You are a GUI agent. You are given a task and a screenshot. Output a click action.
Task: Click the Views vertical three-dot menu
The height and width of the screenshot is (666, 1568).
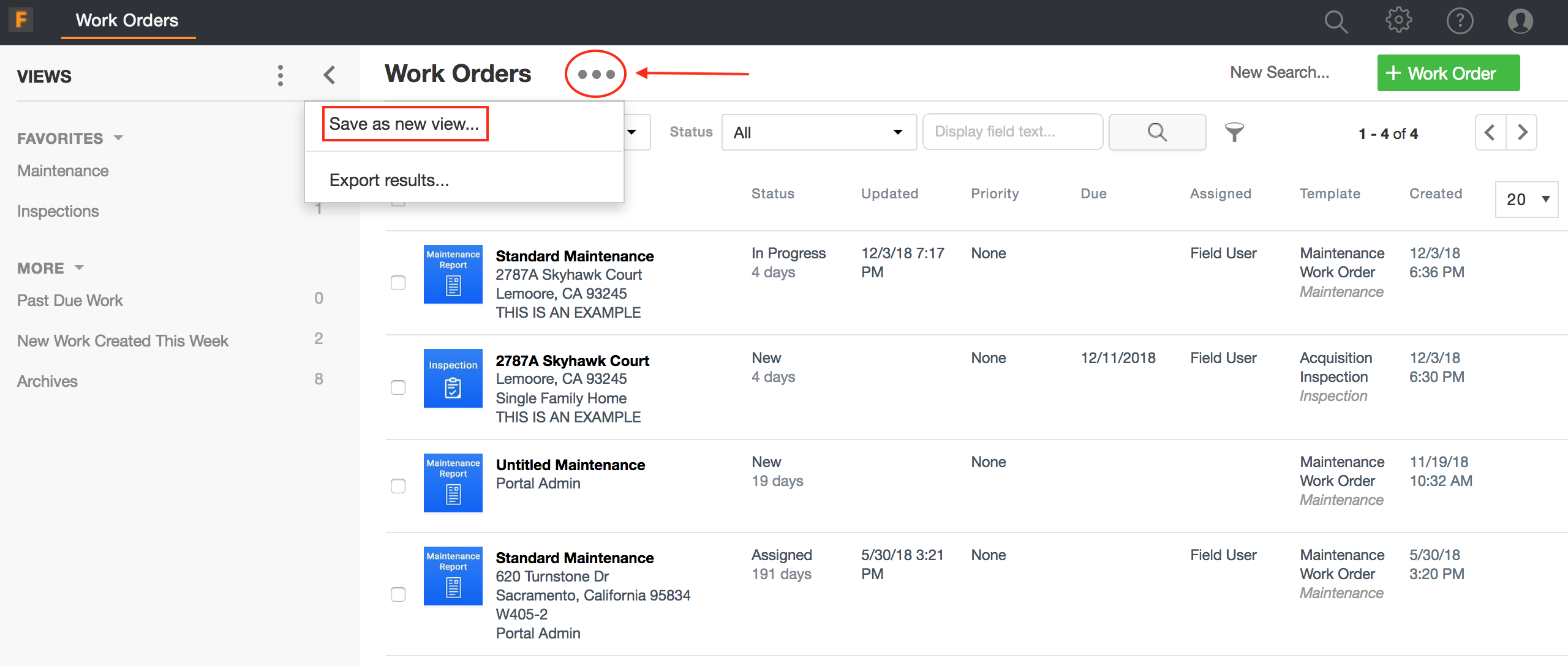[281, 75]
